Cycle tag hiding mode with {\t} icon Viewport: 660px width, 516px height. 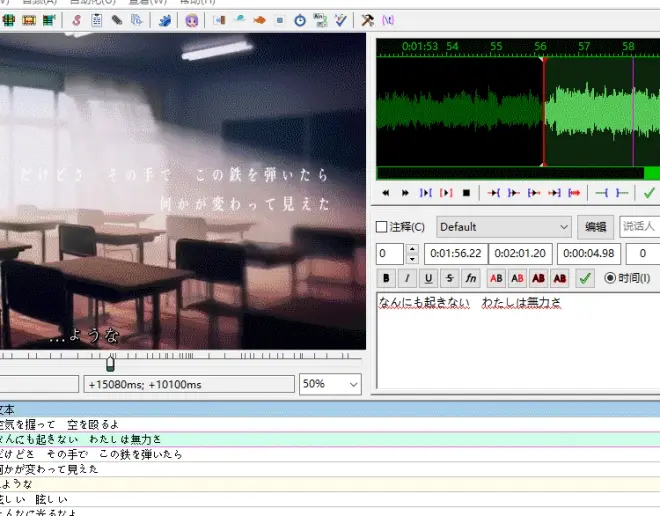388,20
